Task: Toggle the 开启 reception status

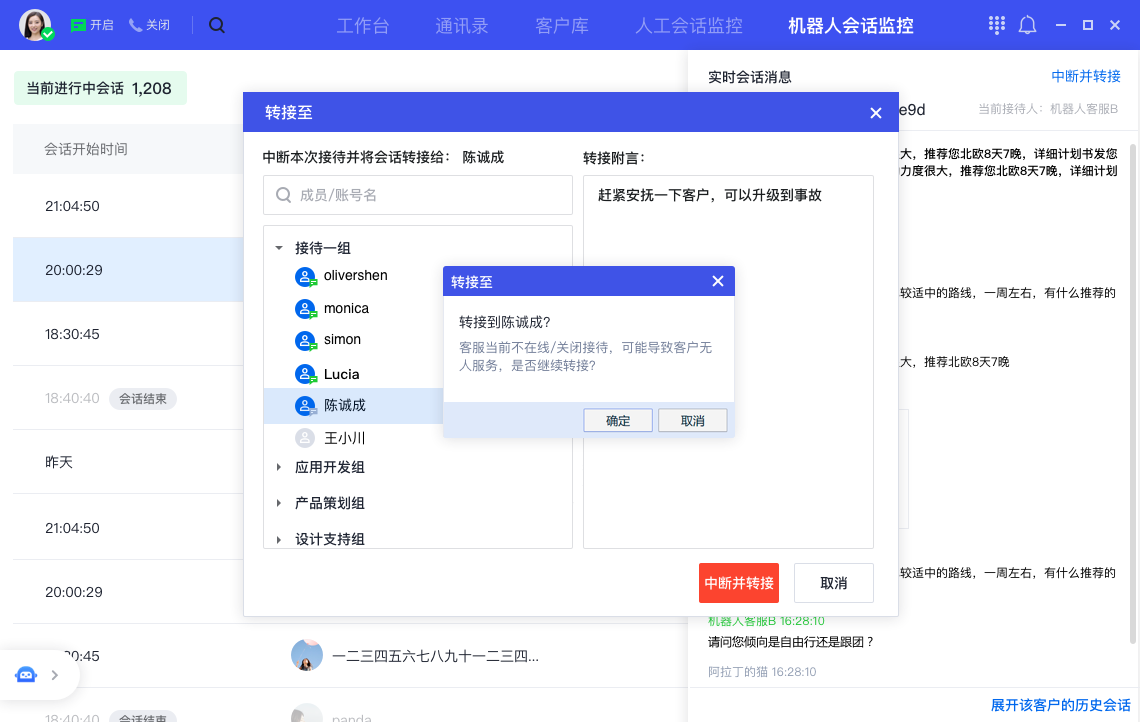Action: pyautogui.click(x=92, y=25)
